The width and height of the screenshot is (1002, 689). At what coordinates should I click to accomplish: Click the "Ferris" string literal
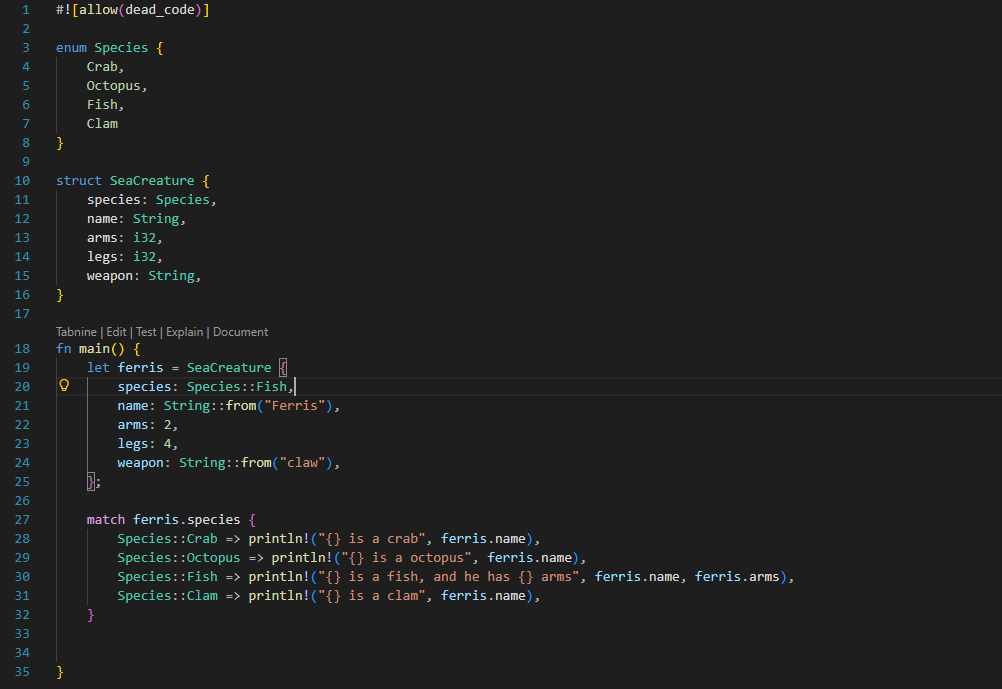(x=295, y=406)
